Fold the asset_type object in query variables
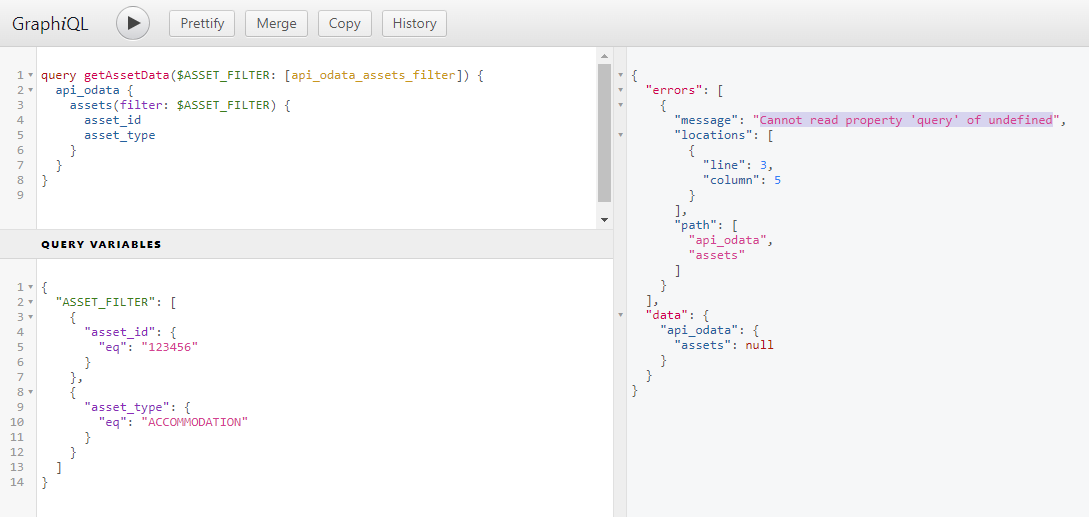The image size is (1089, 517). pos(31,408)
